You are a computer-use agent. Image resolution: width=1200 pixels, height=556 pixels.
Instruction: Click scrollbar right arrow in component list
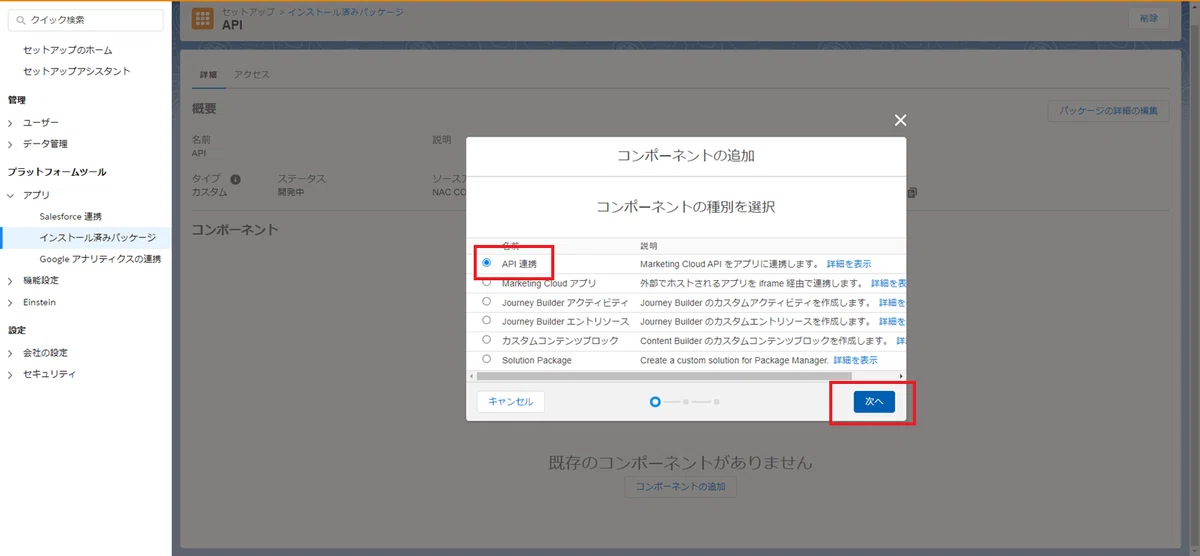click(x=901, y=375)
